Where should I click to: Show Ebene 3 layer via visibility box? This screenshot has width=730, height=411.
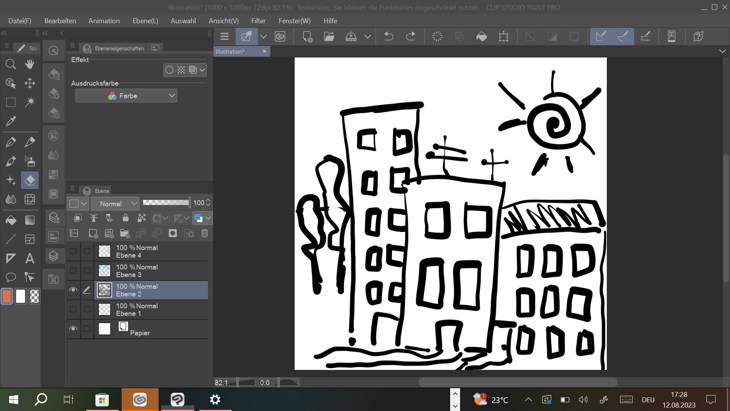[74, 270]
